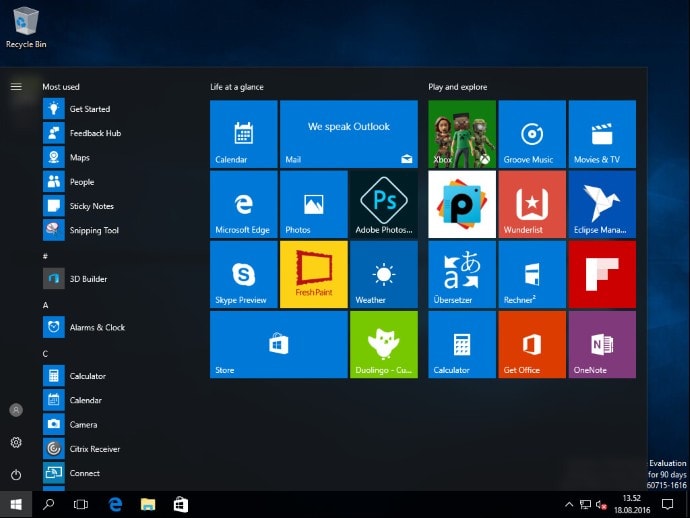Image resolution: width=690 pixels, height=518 pixels.
Task: Open Get Started from Most used
Action: pos(117,109)
